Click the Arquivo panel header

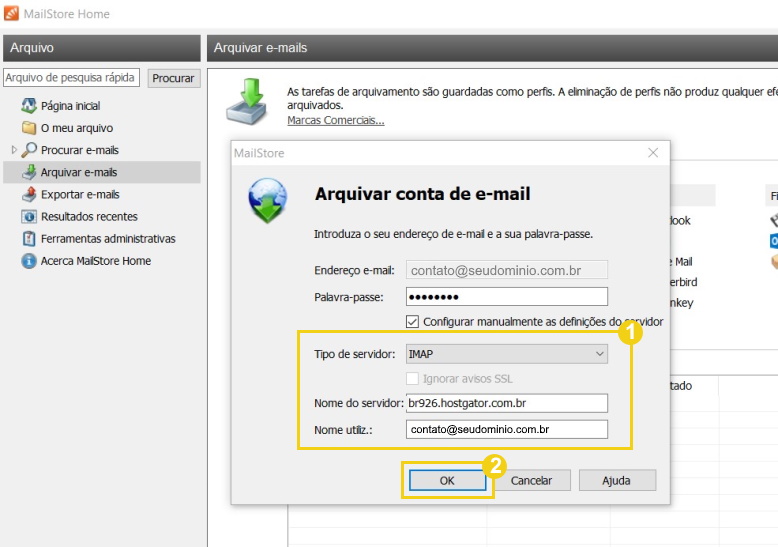tap(102, 48)
